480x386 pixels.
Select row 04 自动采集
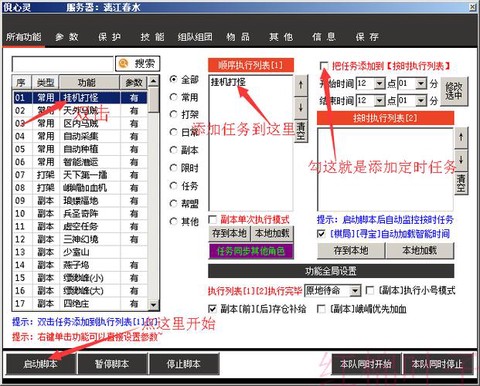(x=80, y=136)
